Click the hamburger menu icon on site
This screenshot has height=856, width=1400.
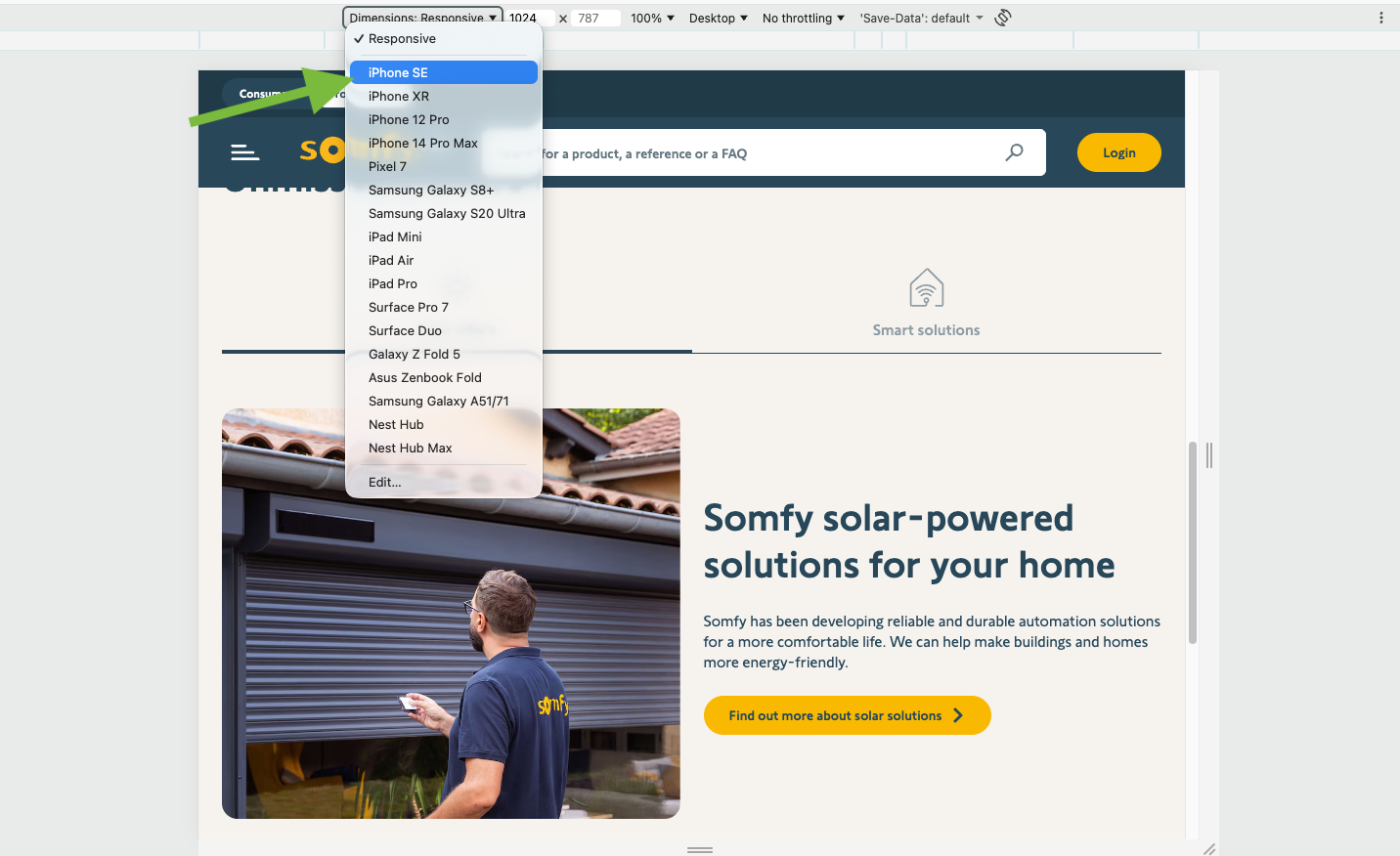[x=244, y=152]
